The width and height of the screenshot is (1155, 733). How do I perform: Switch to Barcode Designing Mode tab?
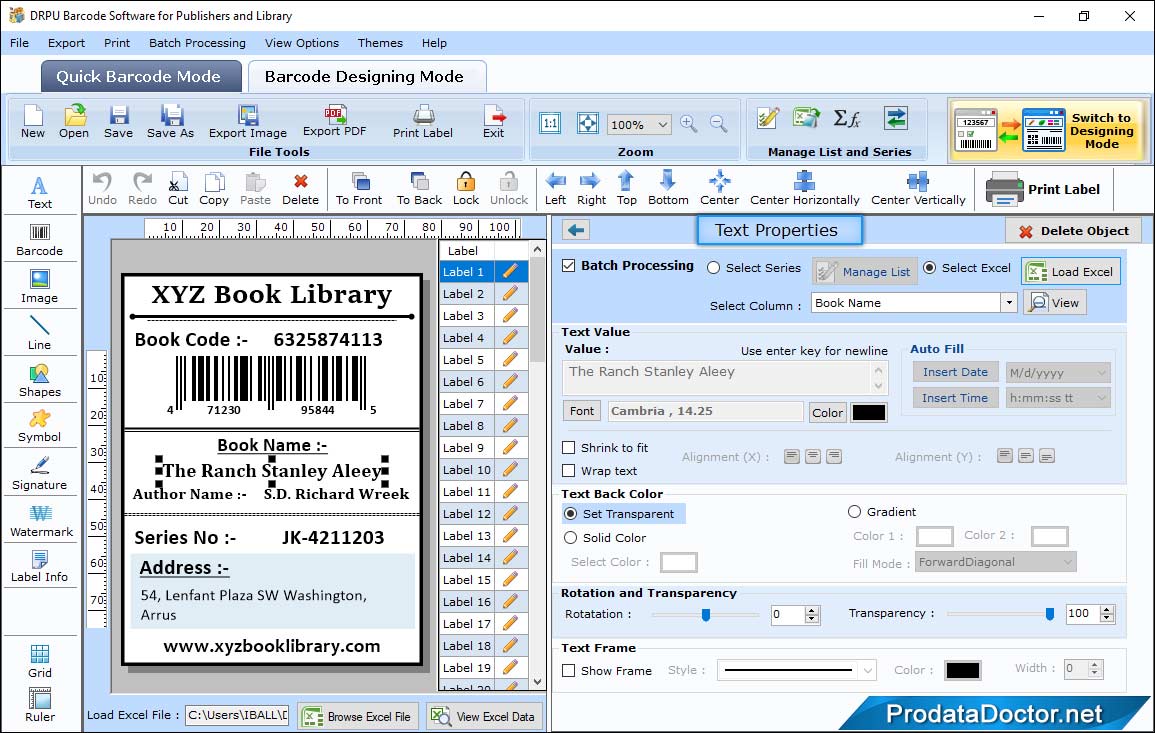366,77
